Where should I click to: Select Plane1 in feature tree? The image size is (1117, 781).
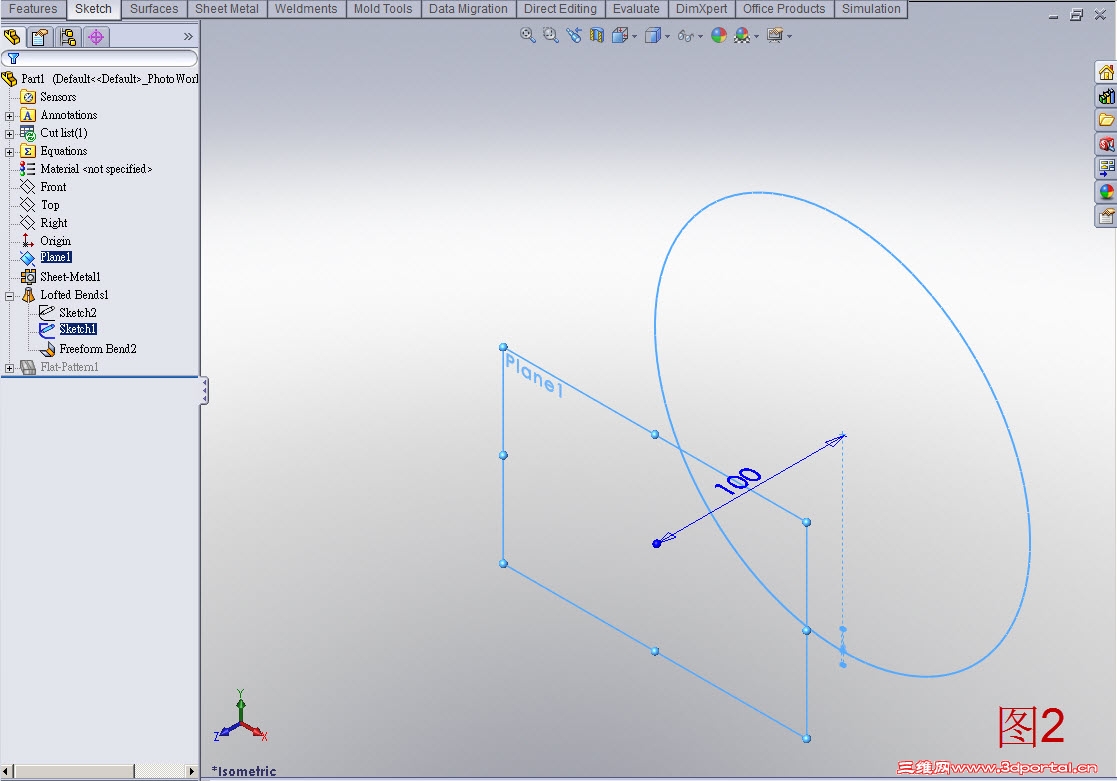click(56, 257)
